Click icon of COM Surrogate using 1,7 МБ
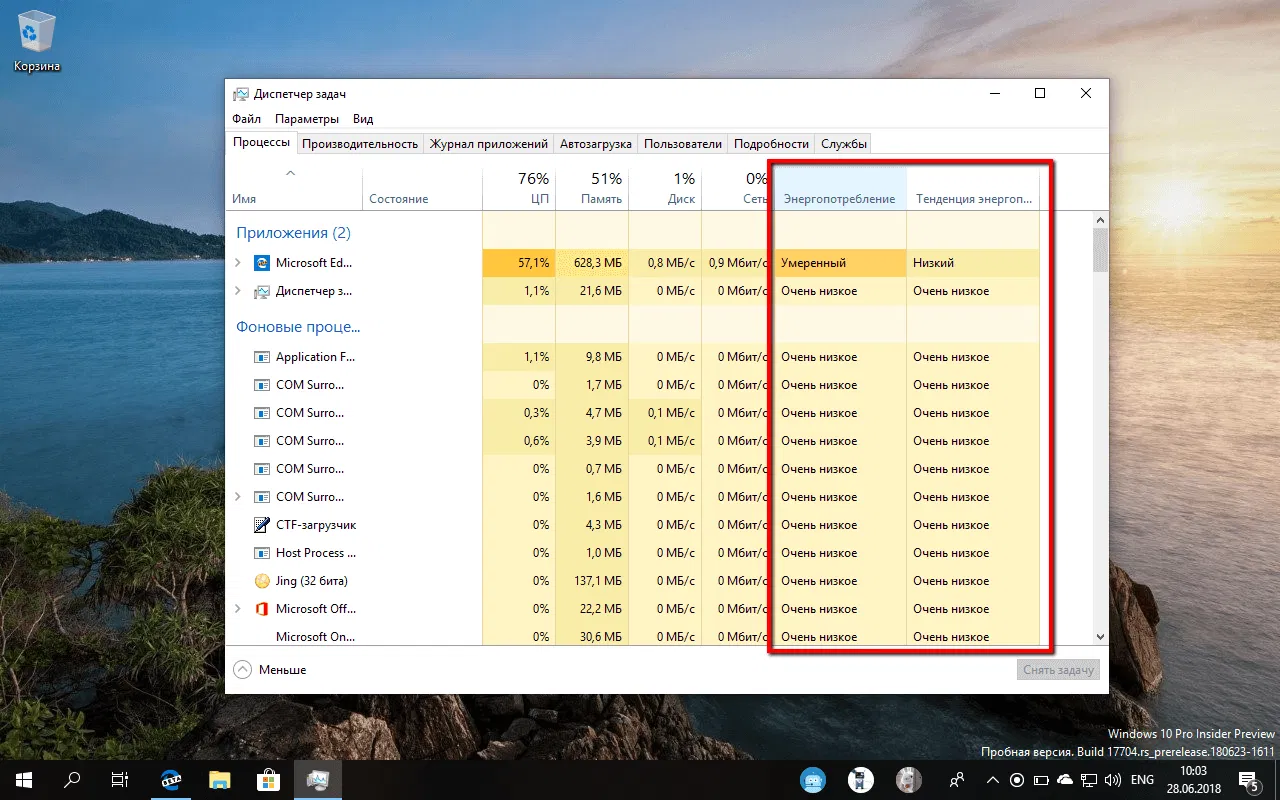1280x800 pixels. coord(262,385)
